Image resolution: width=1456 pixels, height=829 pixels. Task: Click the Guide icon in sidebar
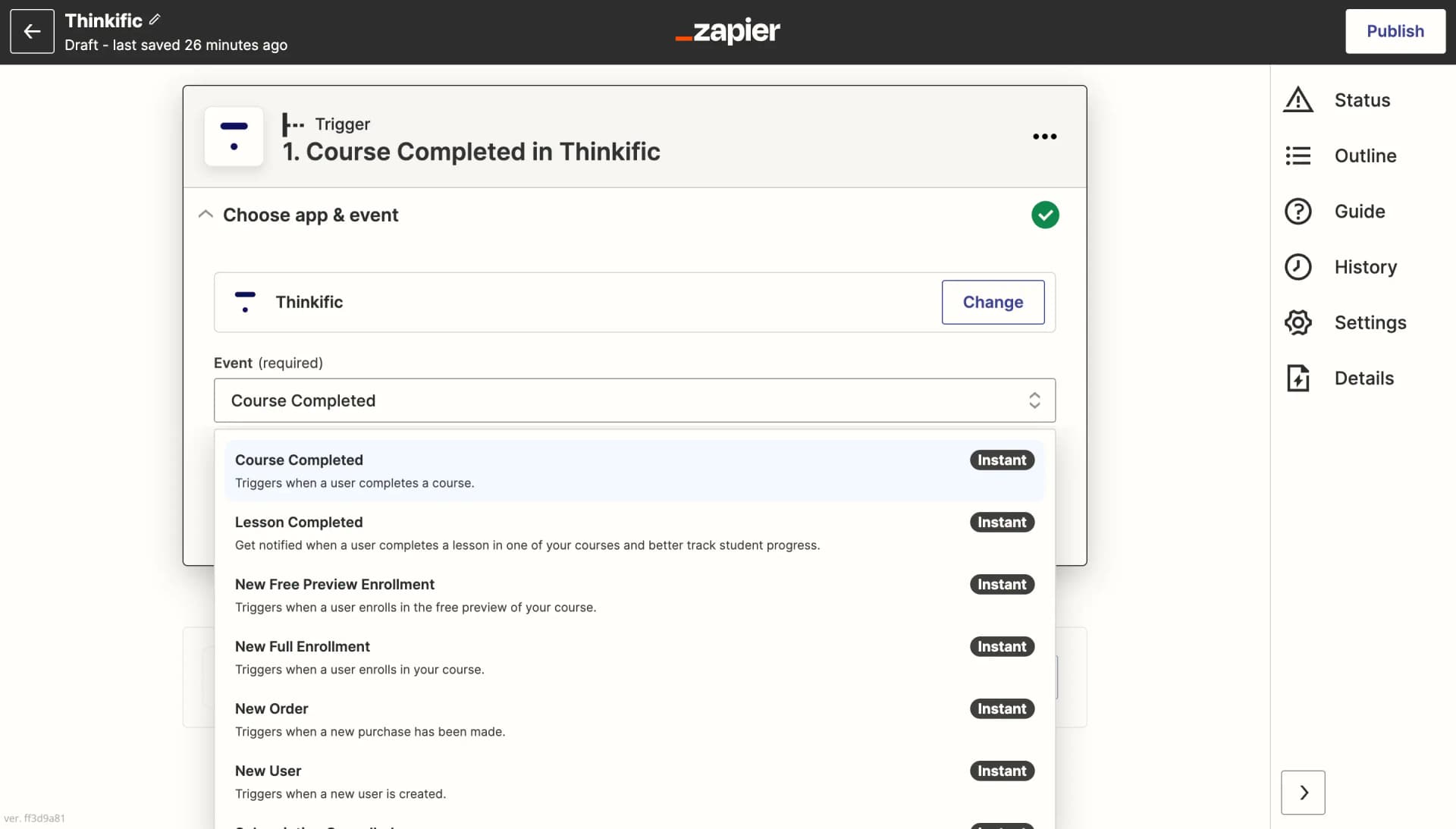click(1298, 211)
